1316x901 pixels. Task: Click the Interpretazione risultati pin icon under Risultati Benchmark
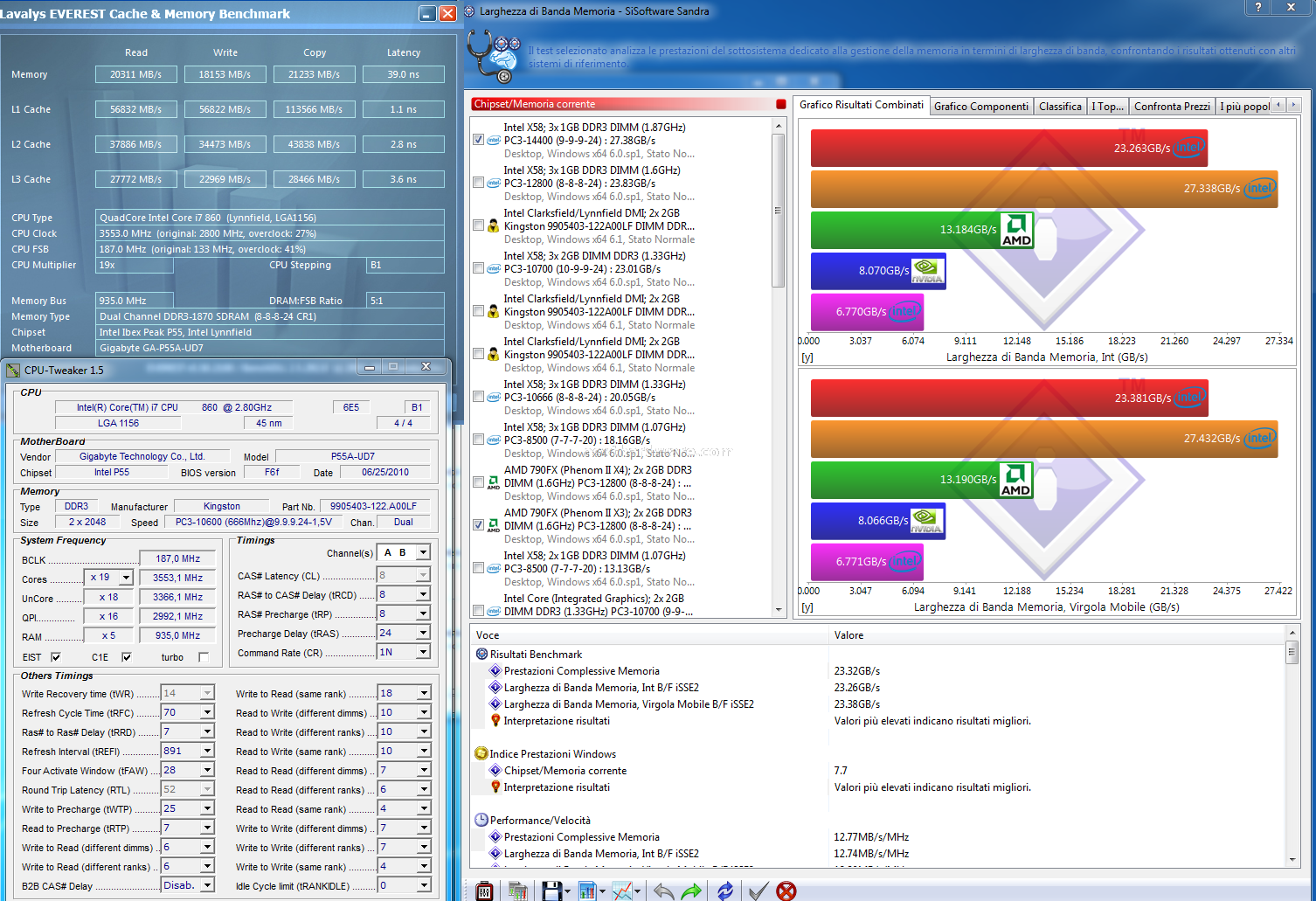[x=495, y=721]
